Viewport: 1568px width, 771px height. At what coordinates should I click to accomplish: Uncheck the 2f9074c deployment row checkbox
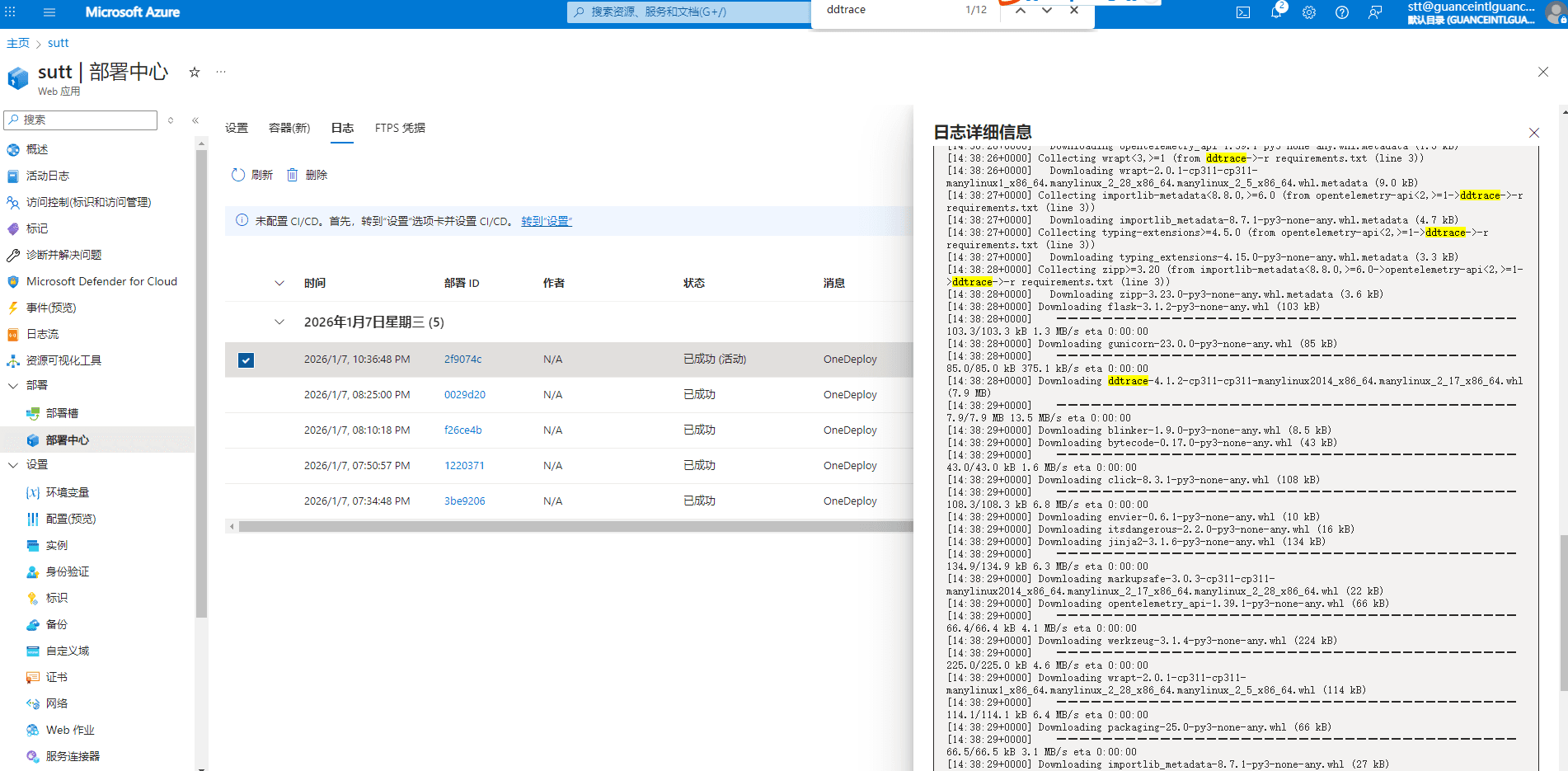(246, 360)
